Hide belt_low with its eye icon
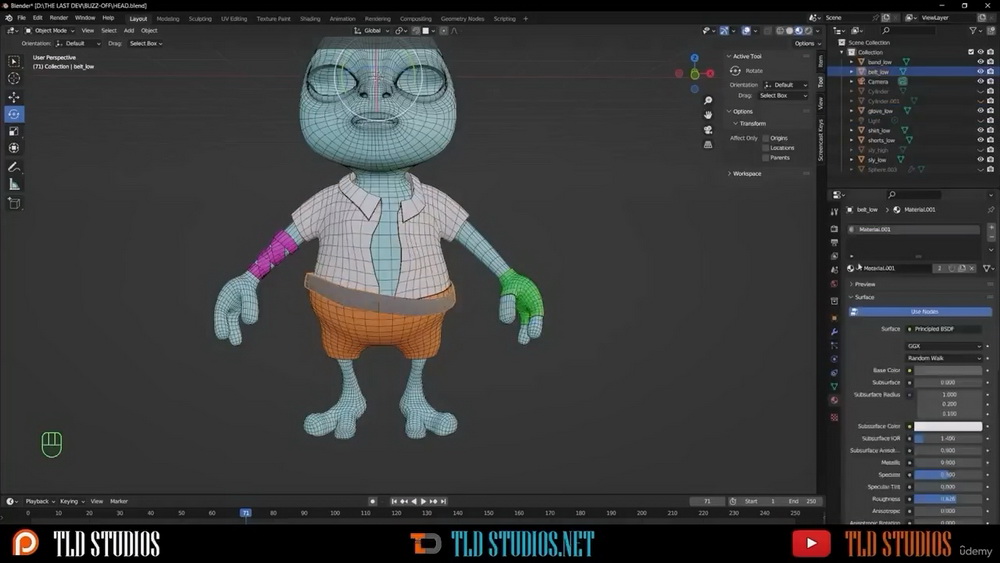Image resolution: width=1000 pixels, height=563 pixels. (x=980, y=71)
